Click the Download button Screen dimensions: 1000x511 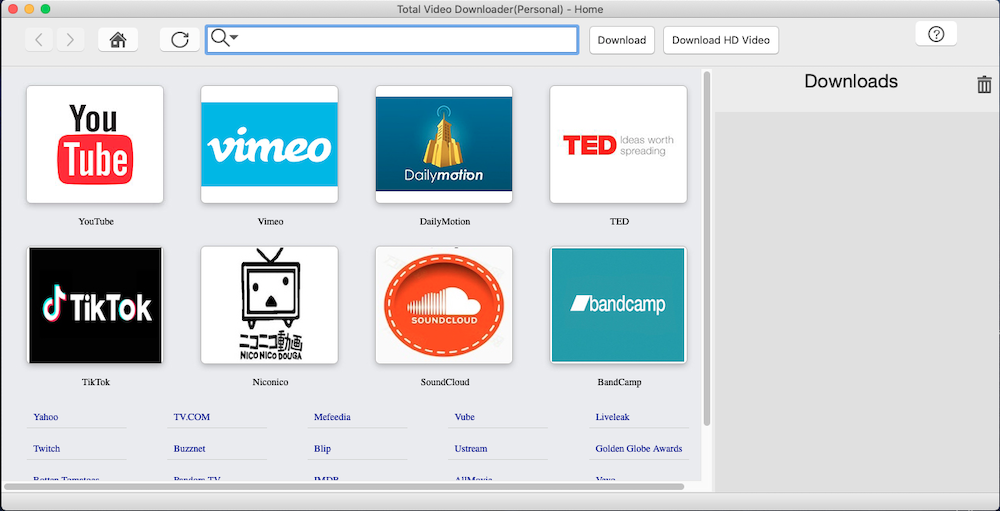[x=622, y=40]
